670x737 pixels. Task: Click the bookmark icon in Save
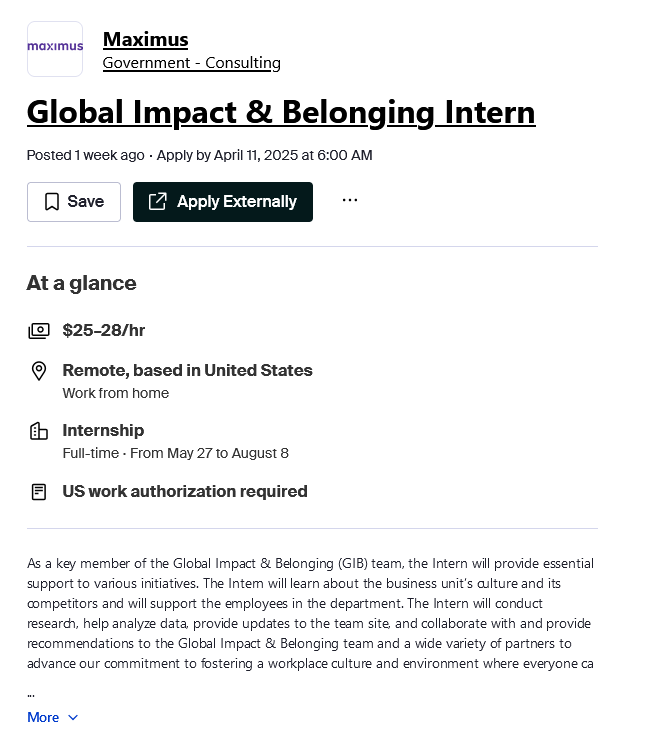coord(52,202)
